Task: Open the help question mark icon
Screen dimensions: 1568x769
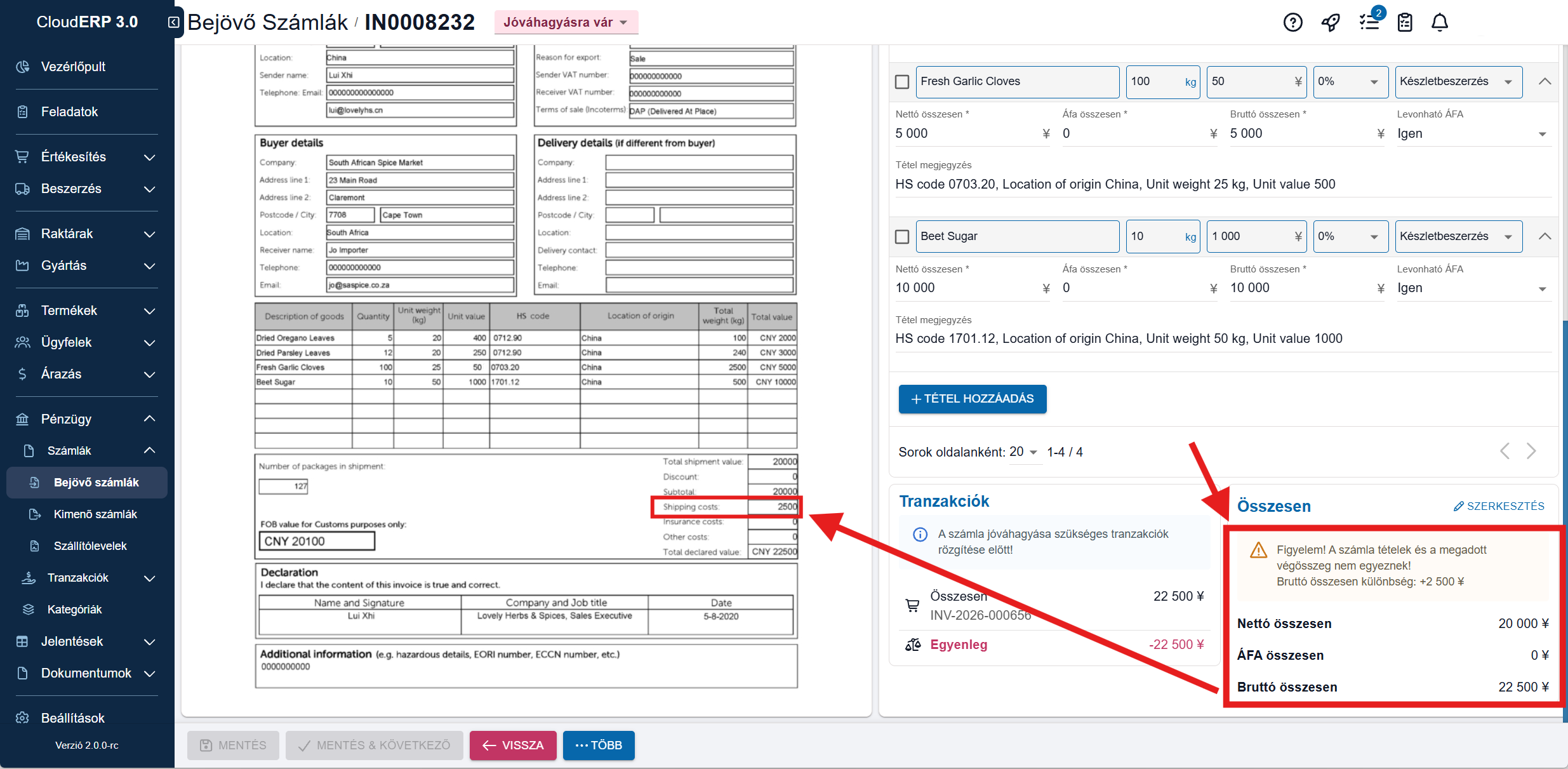Action: click(1292, 23)
